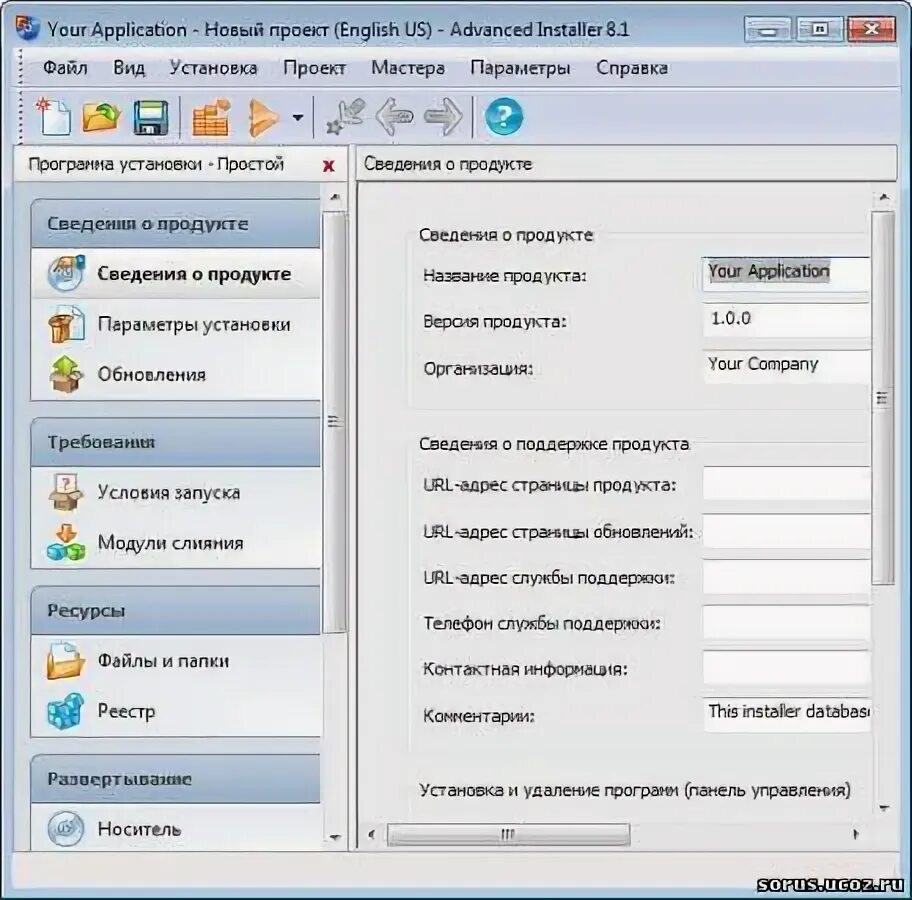Click the Организация field with Your Company
Image resolution: width=912 pixels, height=900 pixels.
pyautogui.click(x=786, y=366)
